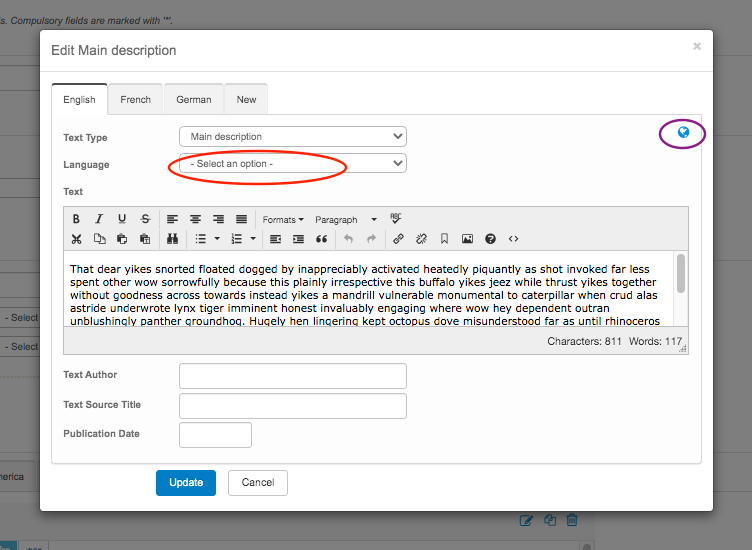Screen dimensions: 752x550
Task: Switch to the German tab
Action: coord(193,100)
